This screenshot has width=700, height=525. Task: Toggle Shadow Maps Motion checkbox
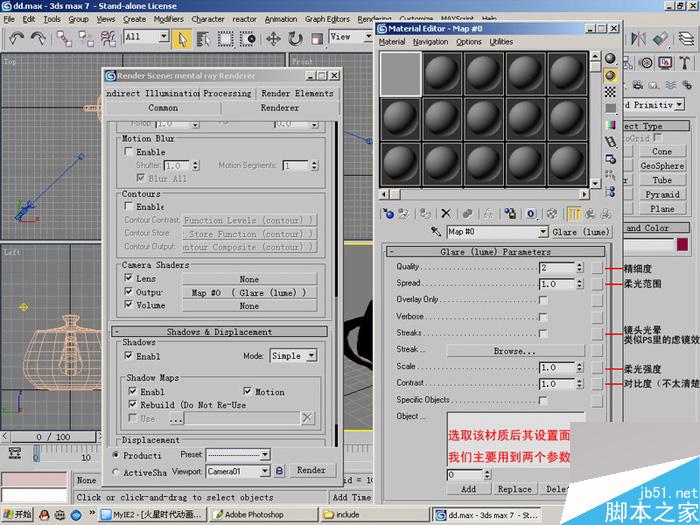click(247, 391)
